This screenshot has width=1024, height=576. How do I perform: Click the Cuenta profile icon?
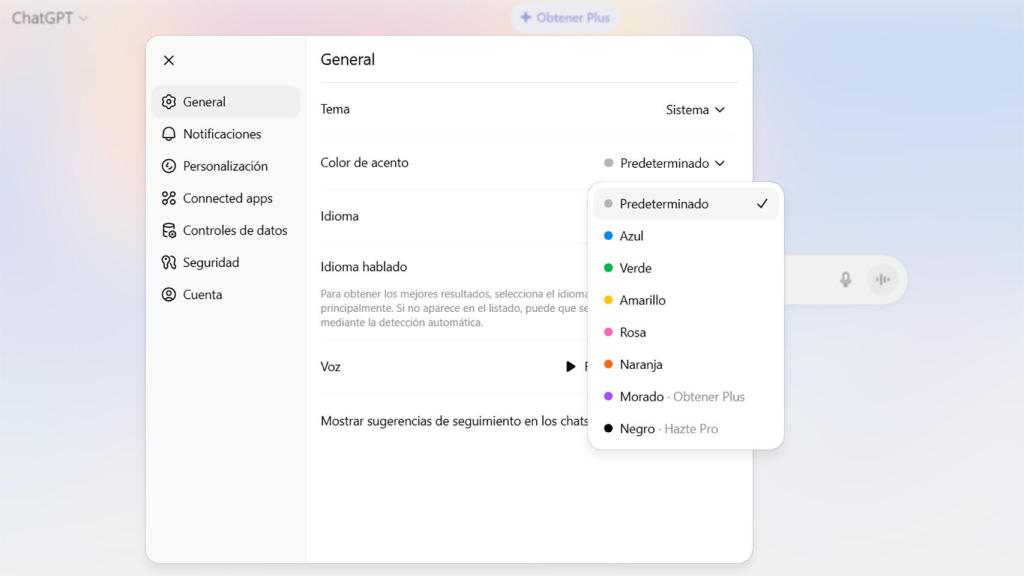pos(169,294)
